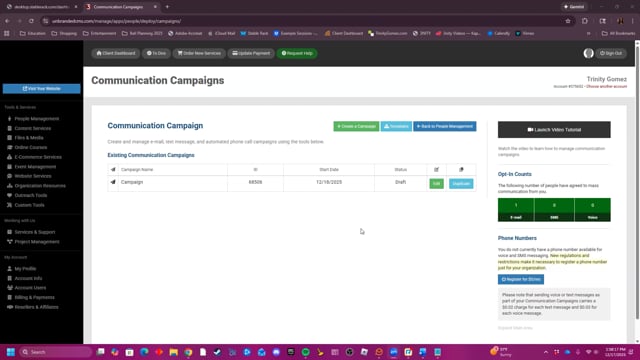This screenshot has height=360, width=640.
Task: Go Back to People Management
Action: click(444, 127)
